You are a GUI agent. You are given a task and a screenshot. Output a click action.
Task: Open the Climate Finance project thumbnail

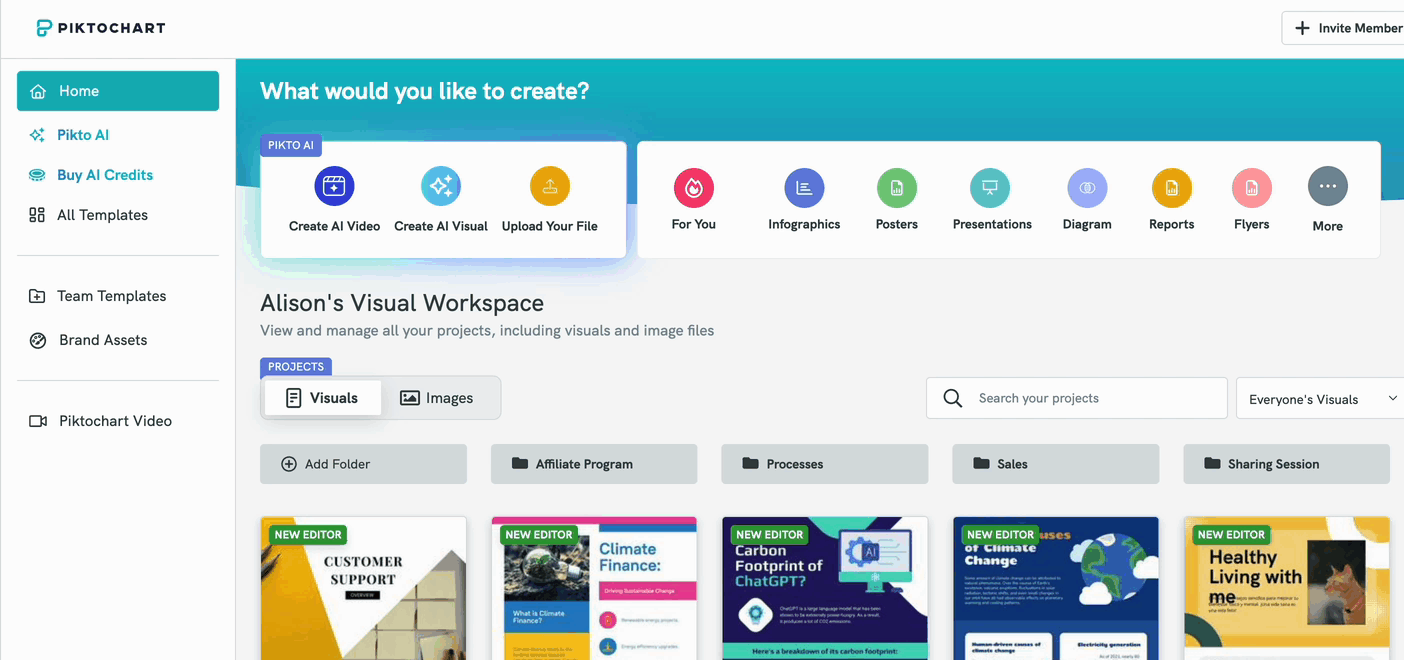point(594,588)
